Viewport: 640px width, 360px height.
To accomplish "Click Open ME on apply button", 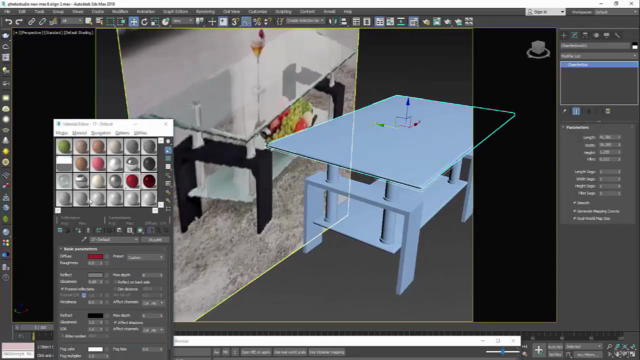I will 256,352.
